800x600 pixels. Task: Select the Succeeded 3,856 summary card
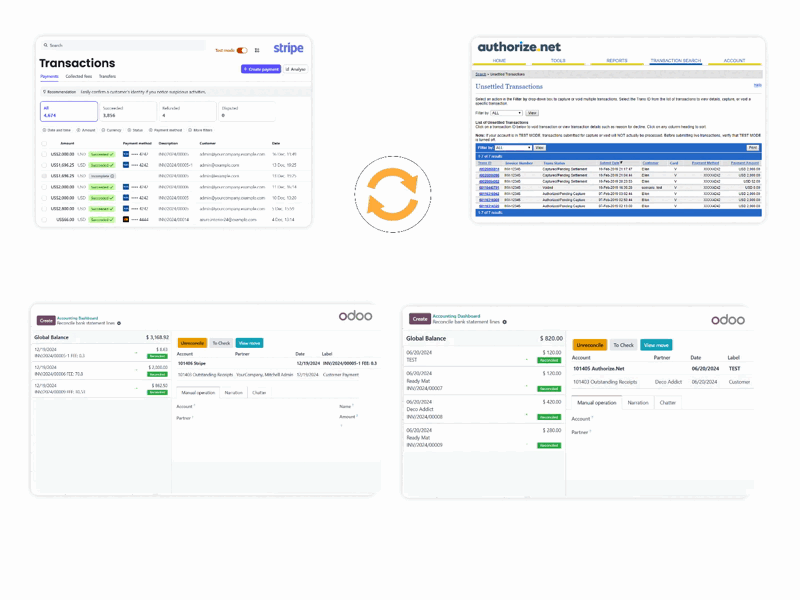(x=128, y=111)
